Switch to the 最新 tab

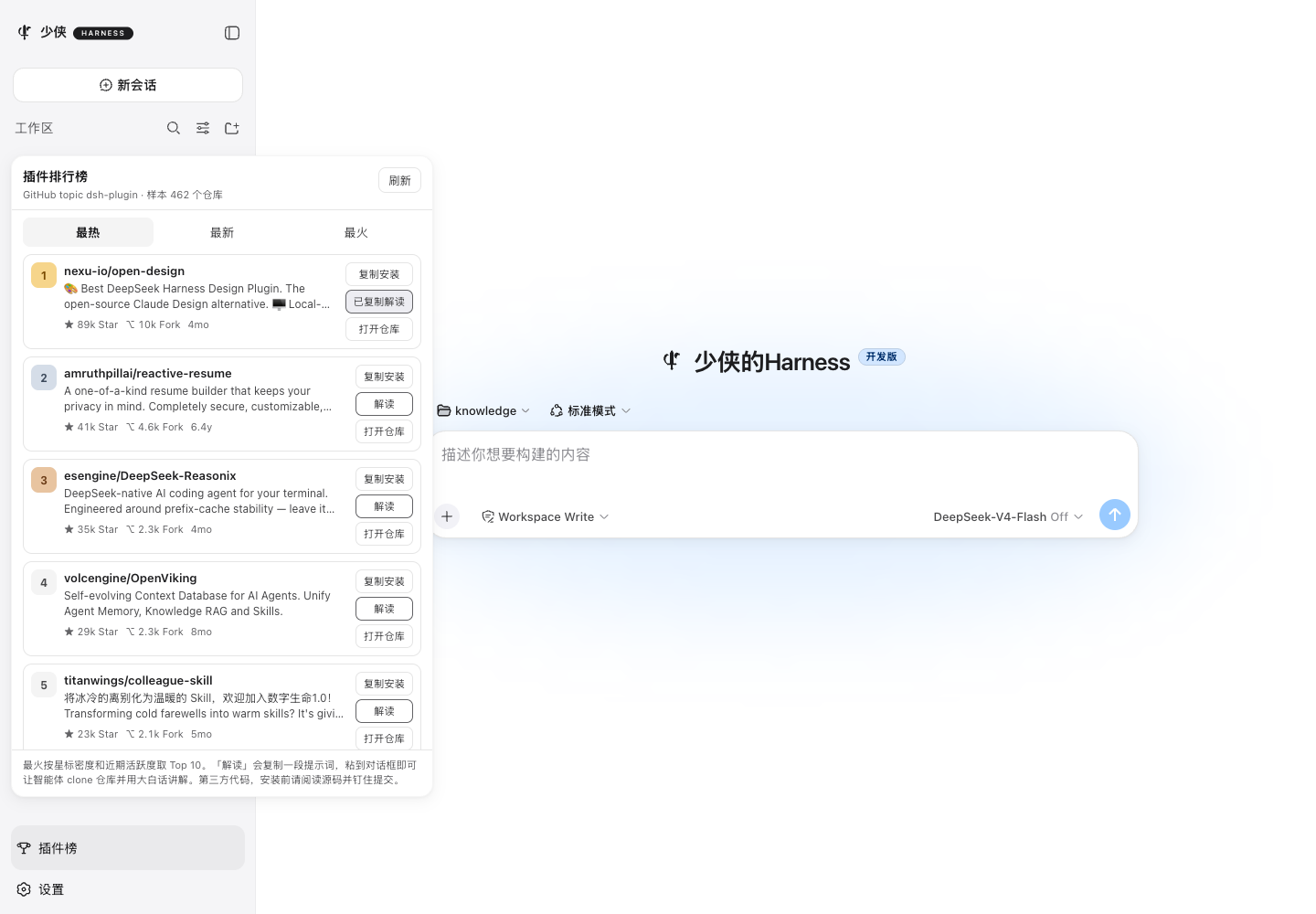tap(222, 232)
